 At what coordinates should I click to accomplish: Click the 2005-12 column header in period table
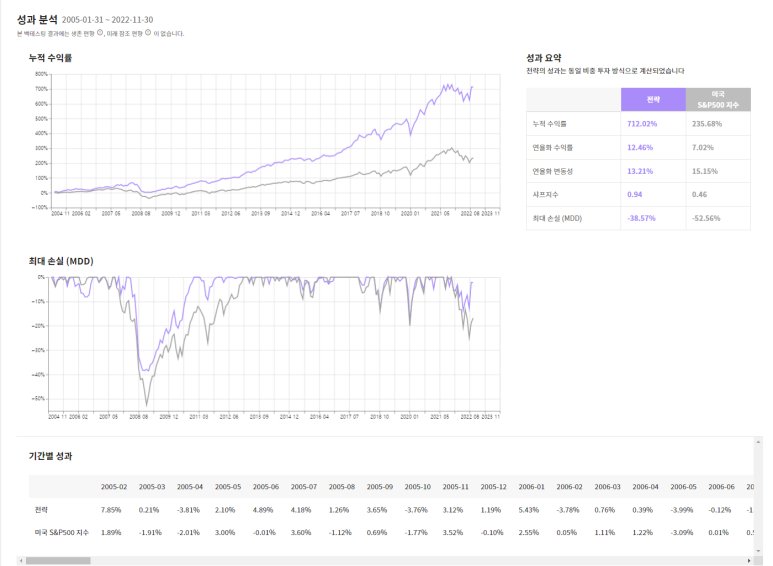tap(493, 487)
